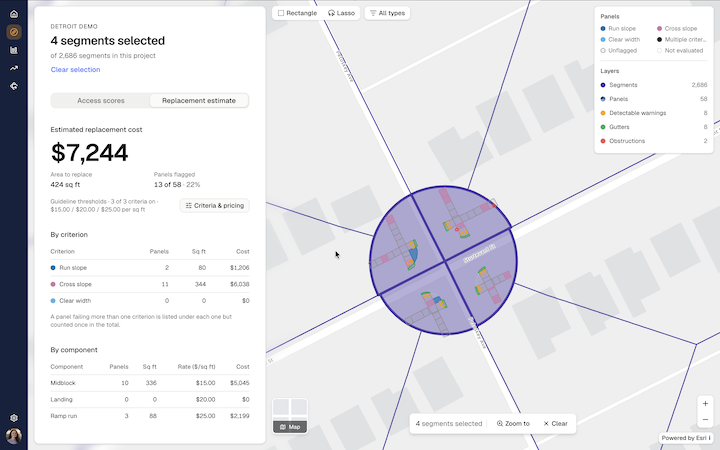720x450 pixels.
Task: Click the Not evaluated legend entry
Action: tap(680, 51)
